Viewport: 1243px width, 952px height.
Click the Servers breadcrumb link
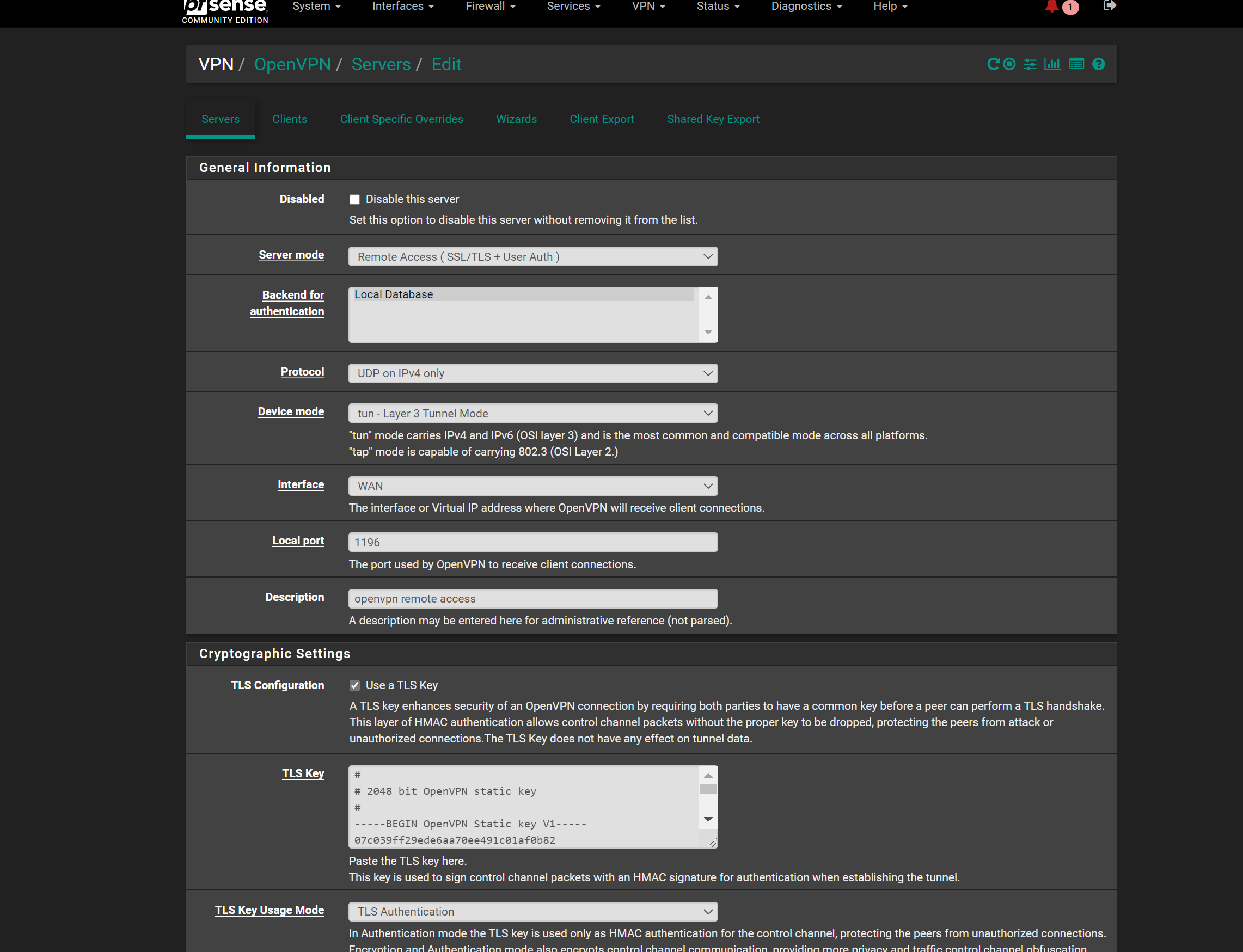[381, 65]
